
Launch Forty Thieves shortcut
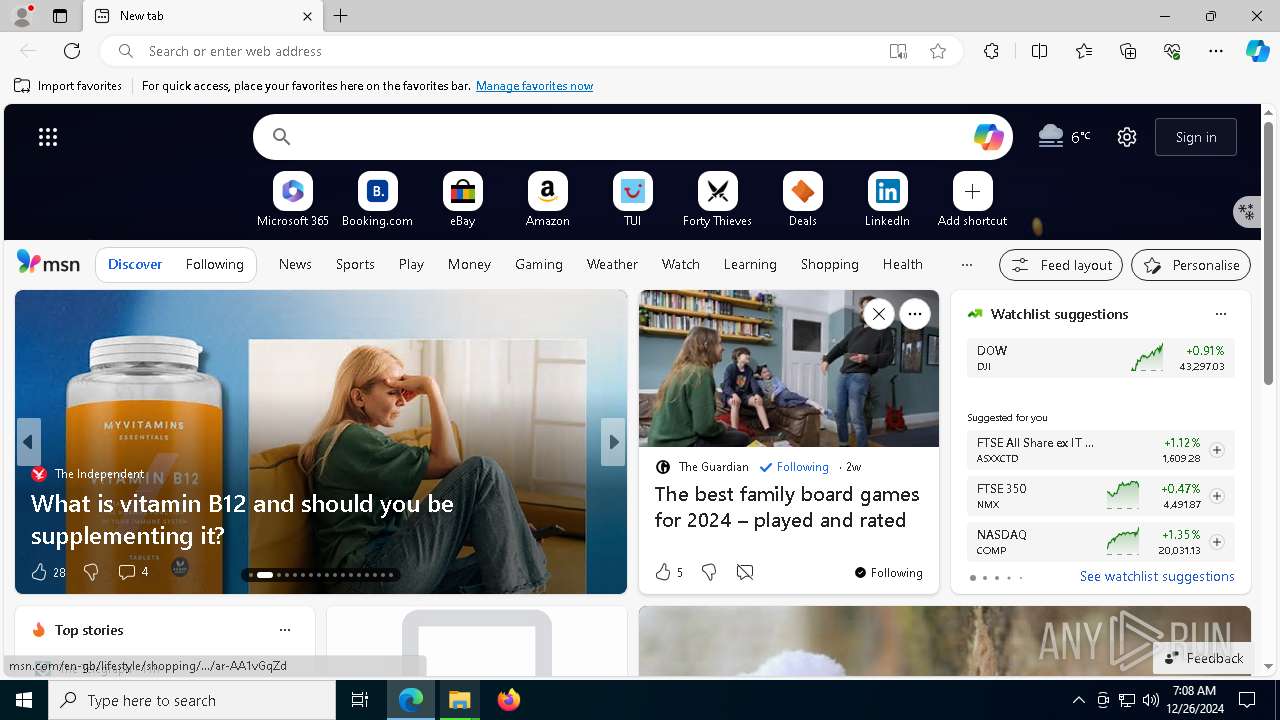(x=717, y=200)
